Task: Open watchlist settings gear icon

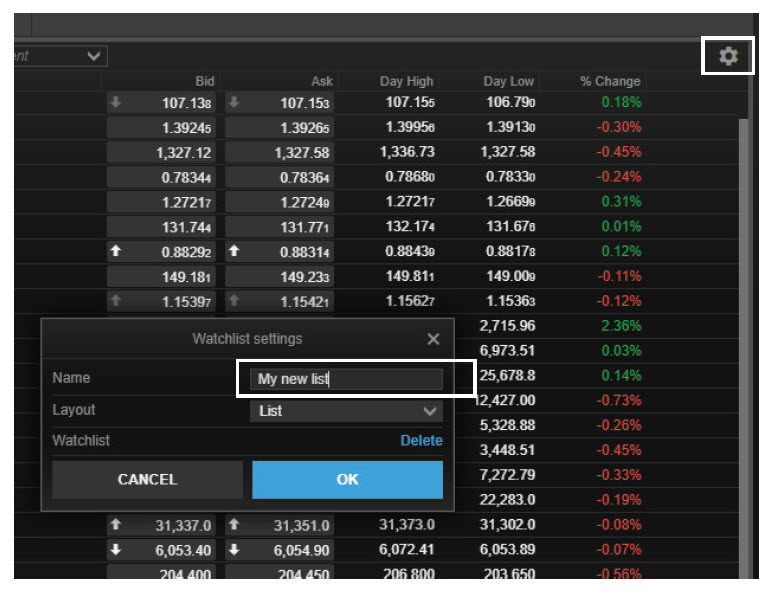Action: click(x=728, y=57)
